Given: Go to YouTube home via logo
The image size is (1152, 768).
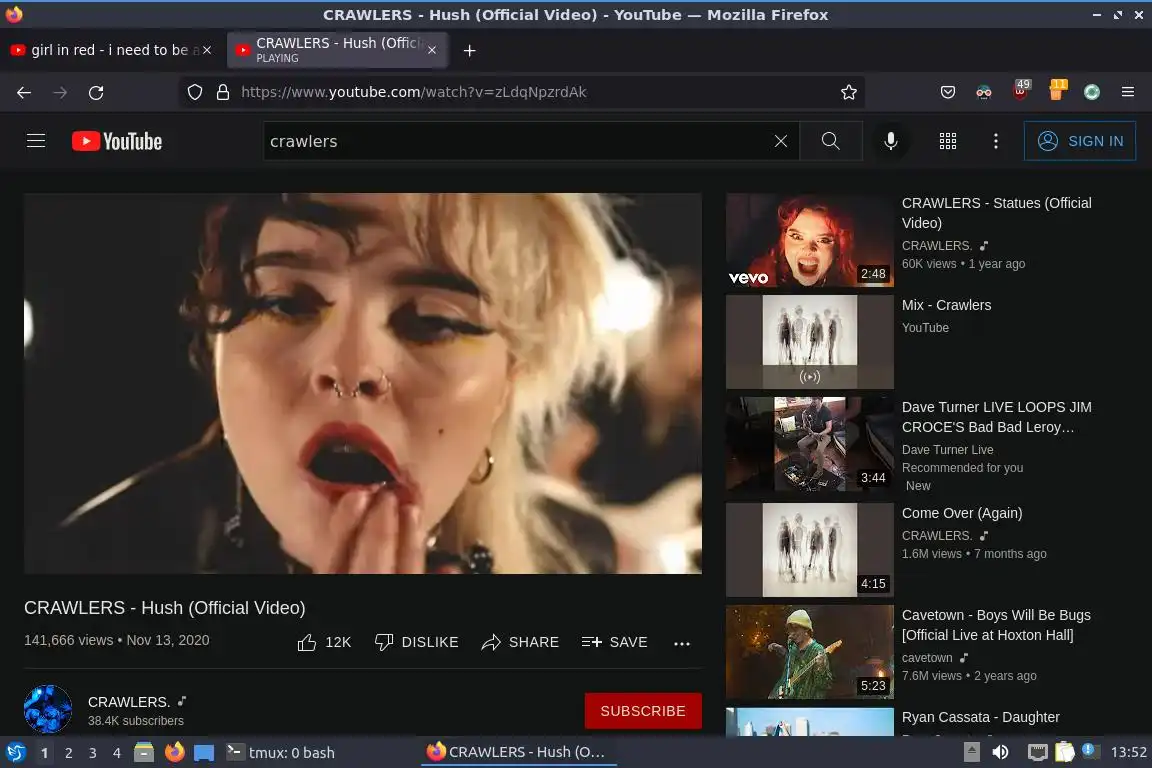Looking at the screenshot, I should click(117, 141).
